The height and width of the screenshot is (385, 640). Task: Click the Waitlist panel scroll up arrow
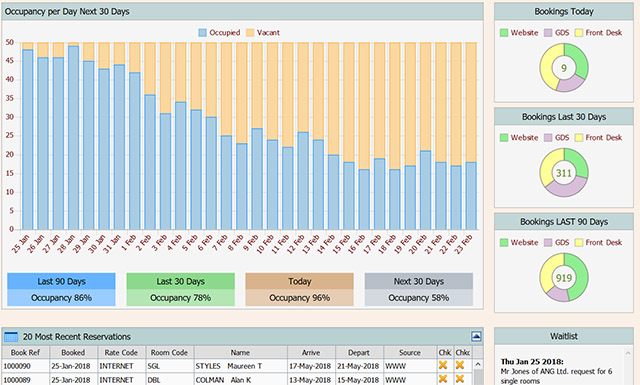click(x=628, y=353)
